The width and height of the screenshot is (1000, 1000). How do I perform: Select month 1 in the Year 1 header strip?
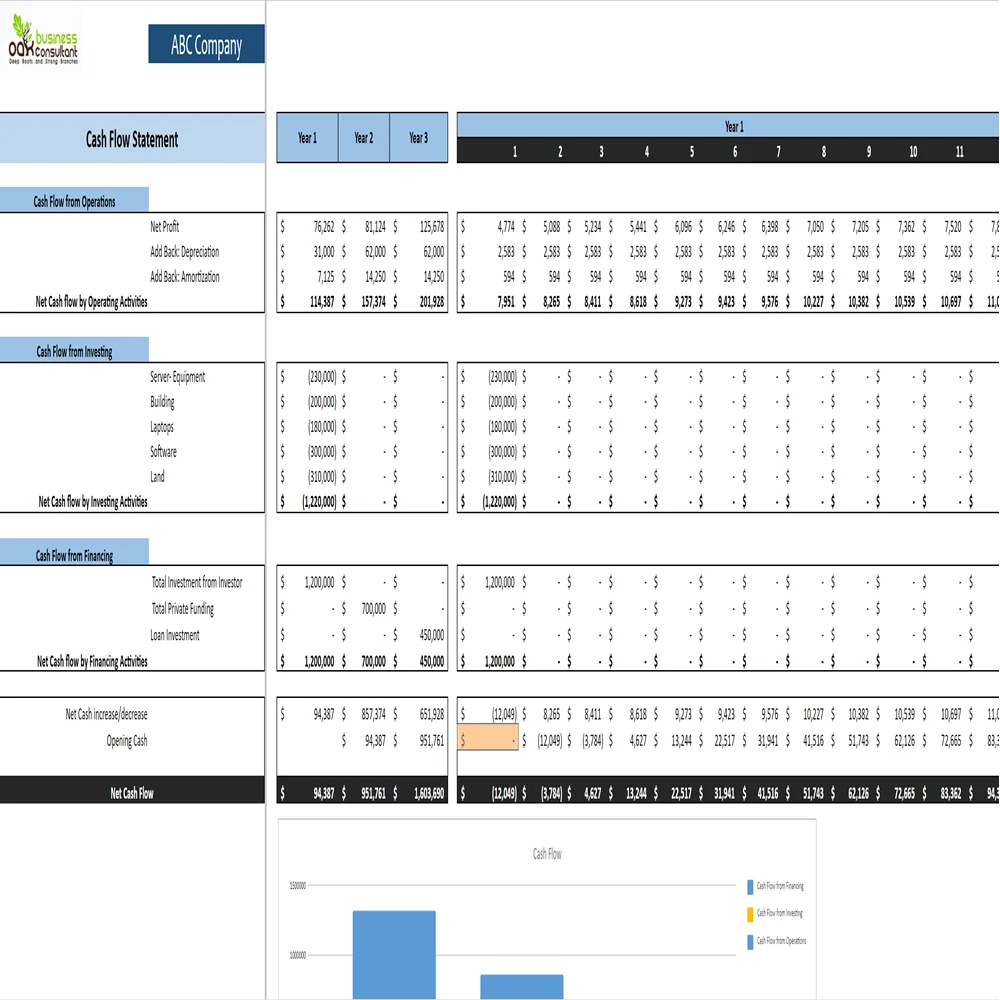[x=514, y=150]
